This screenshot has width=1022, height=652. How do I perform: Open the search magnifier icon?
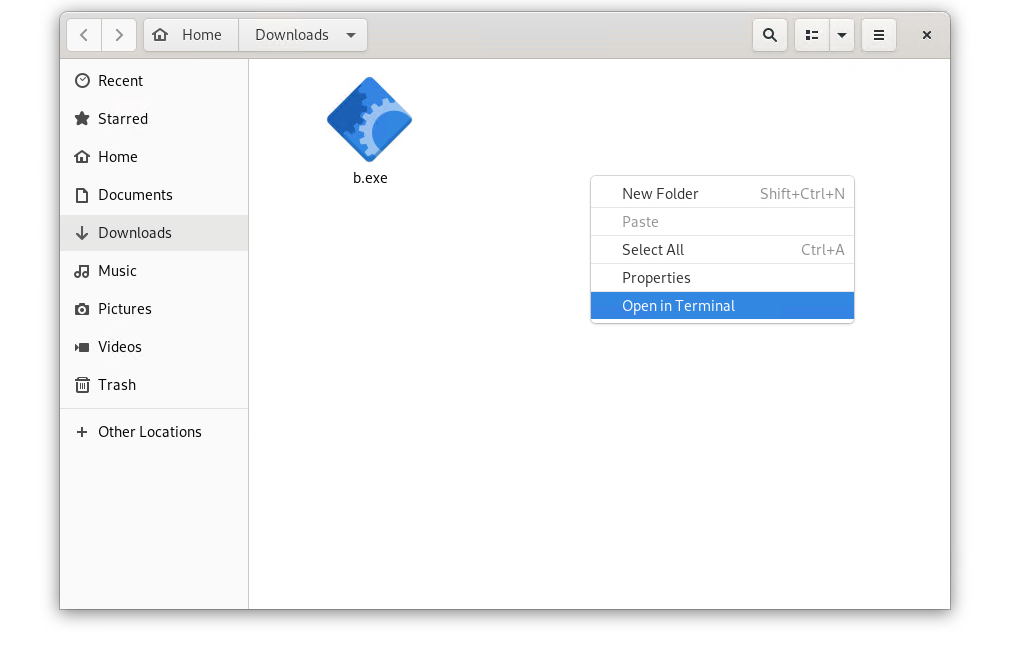[x=769, y=35]
